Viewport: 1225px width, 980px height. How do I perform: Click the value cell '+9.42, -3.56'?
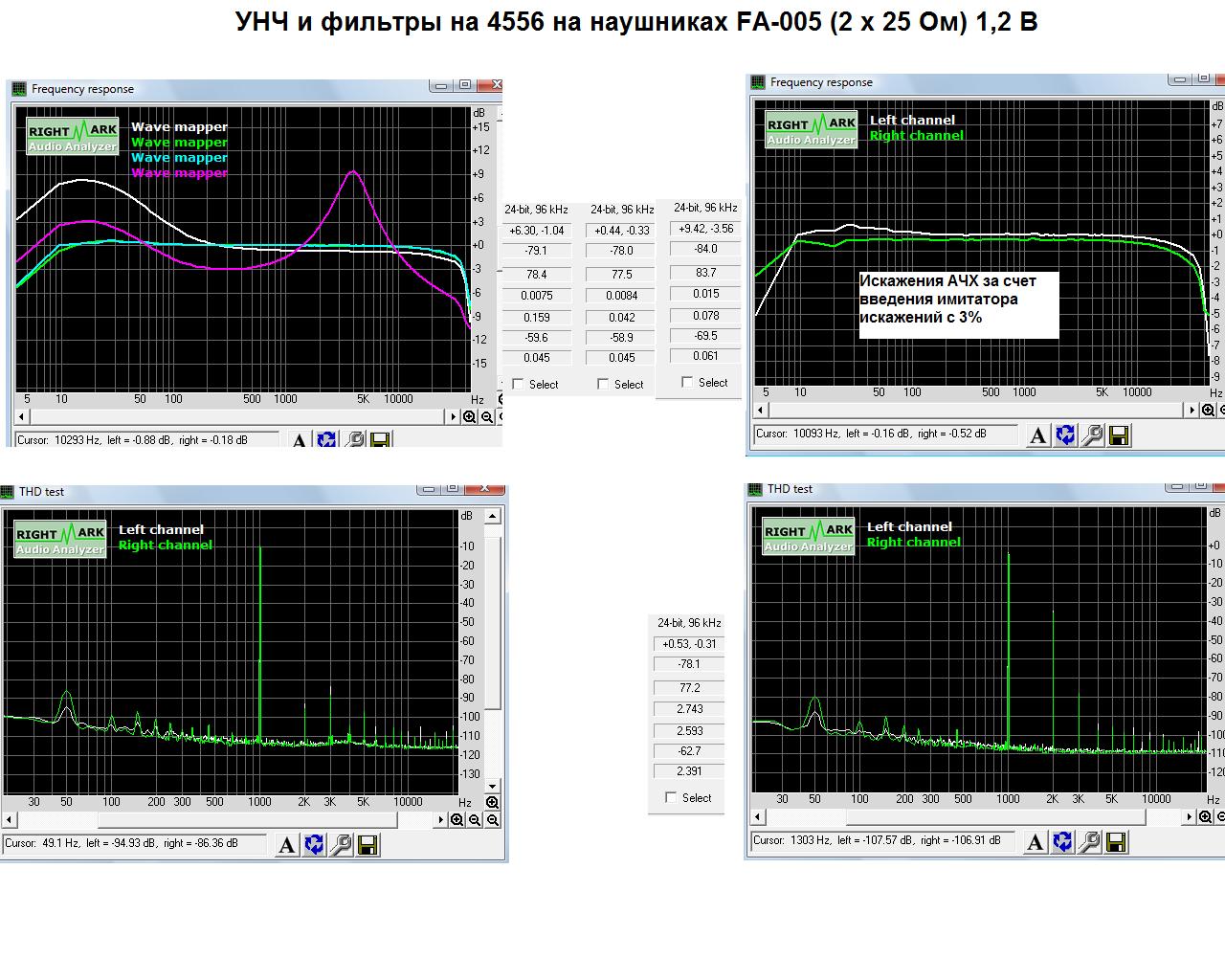pyautogui.click(x=706, y=229)
